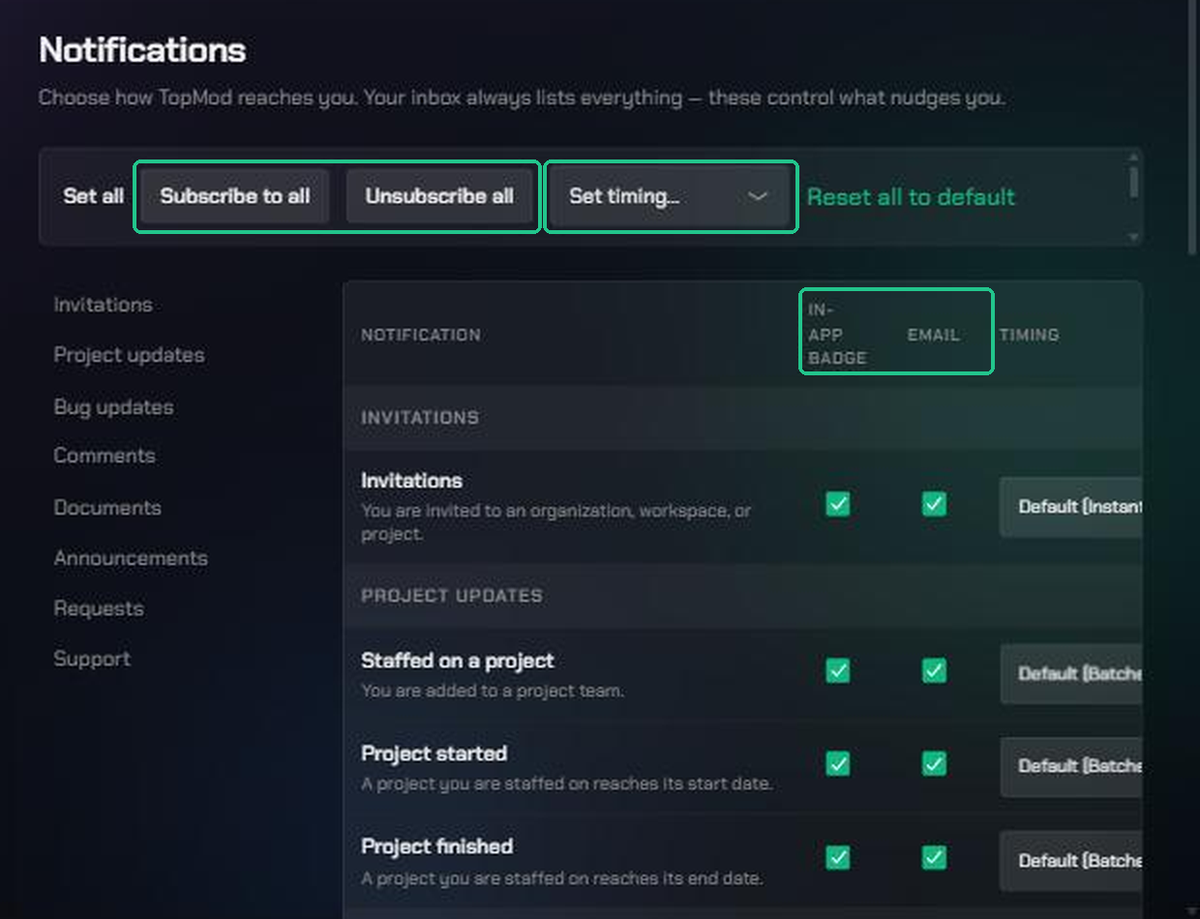
Task: Toggle in-app badge for Invitations
Action: 838,504
